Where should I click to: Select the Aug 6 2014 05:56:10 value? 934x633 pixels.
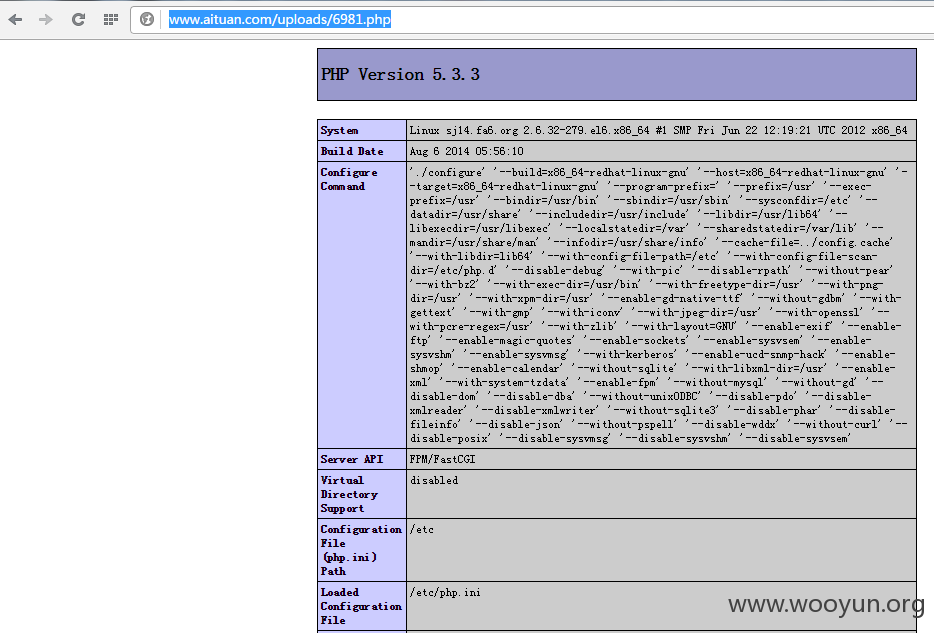466,151
